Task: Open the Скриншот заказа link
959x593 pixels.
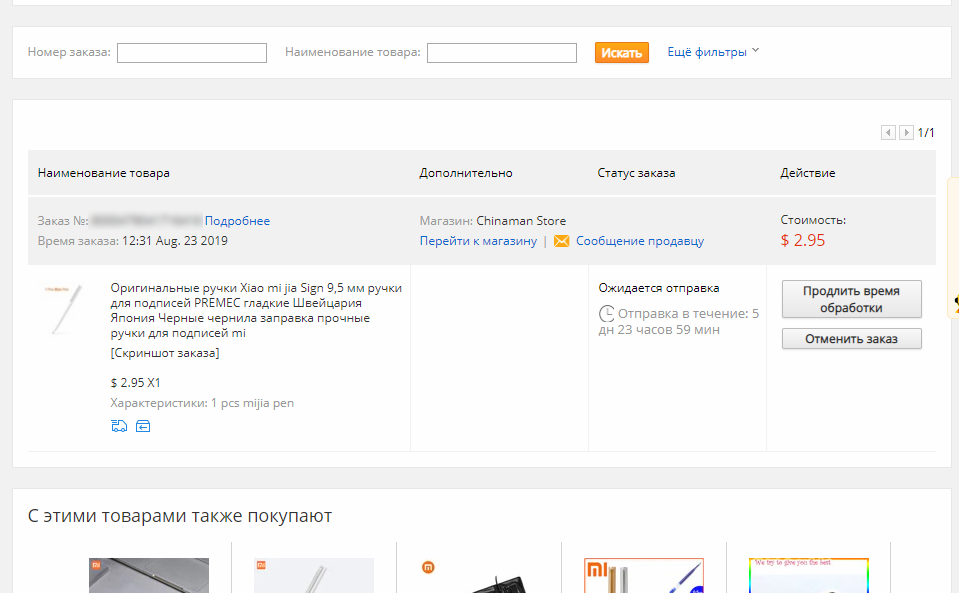Action: (x=165, y=353)
